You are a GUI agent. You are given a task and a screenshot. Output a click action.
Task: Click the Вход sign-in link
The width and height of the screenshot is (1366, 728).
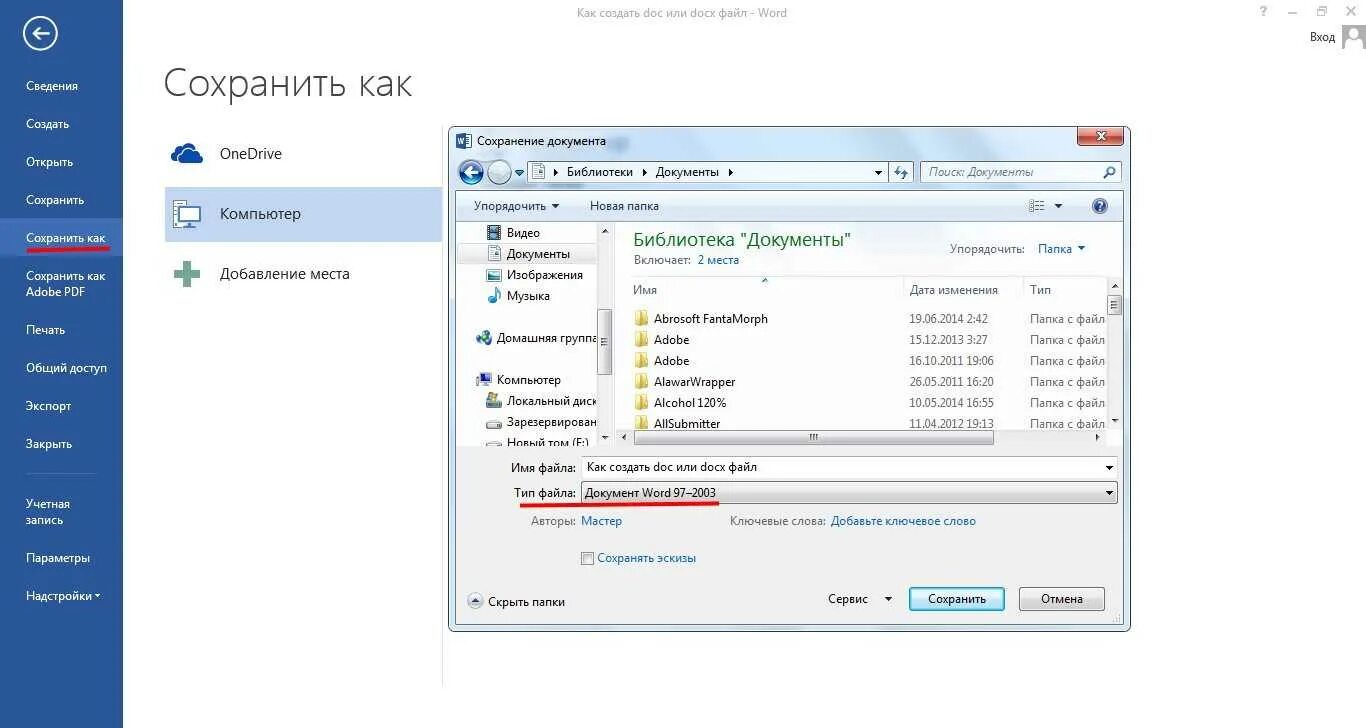click(1322, 37)
